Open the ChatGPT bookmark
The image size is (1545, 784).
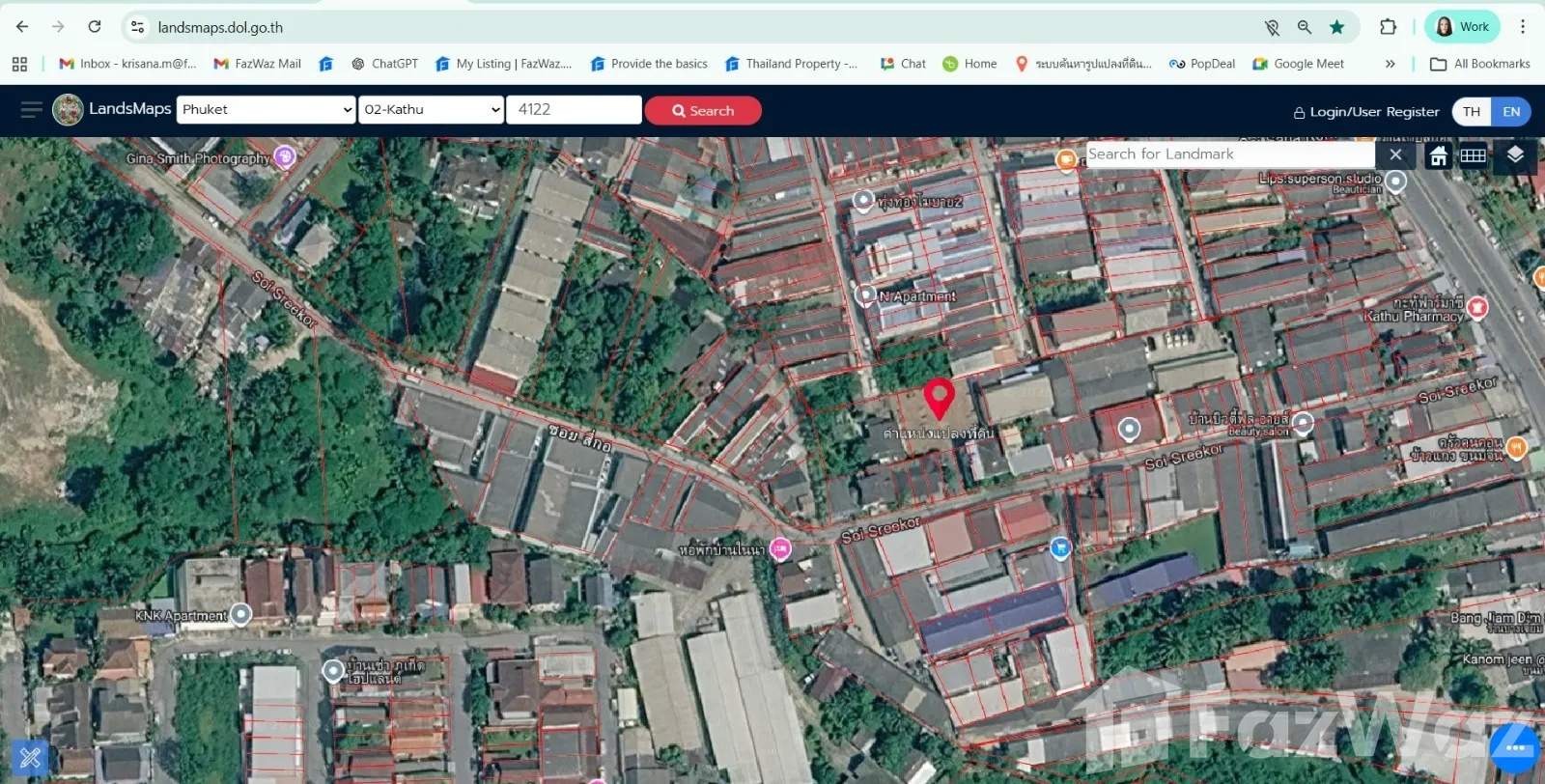pyautogui.click(x=384, y=64)
